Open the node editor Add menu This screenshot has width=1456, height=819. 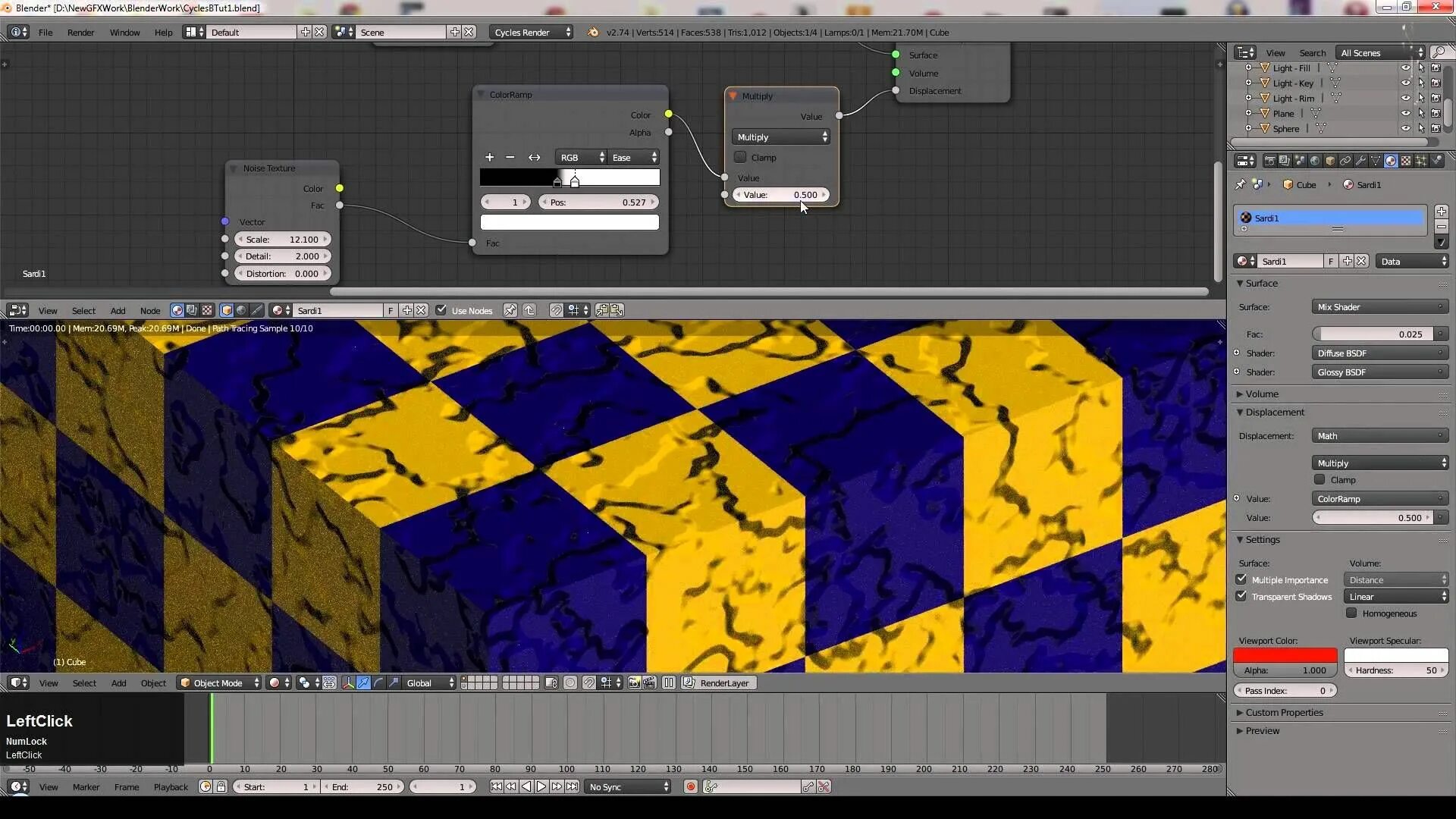click(118, 310)
